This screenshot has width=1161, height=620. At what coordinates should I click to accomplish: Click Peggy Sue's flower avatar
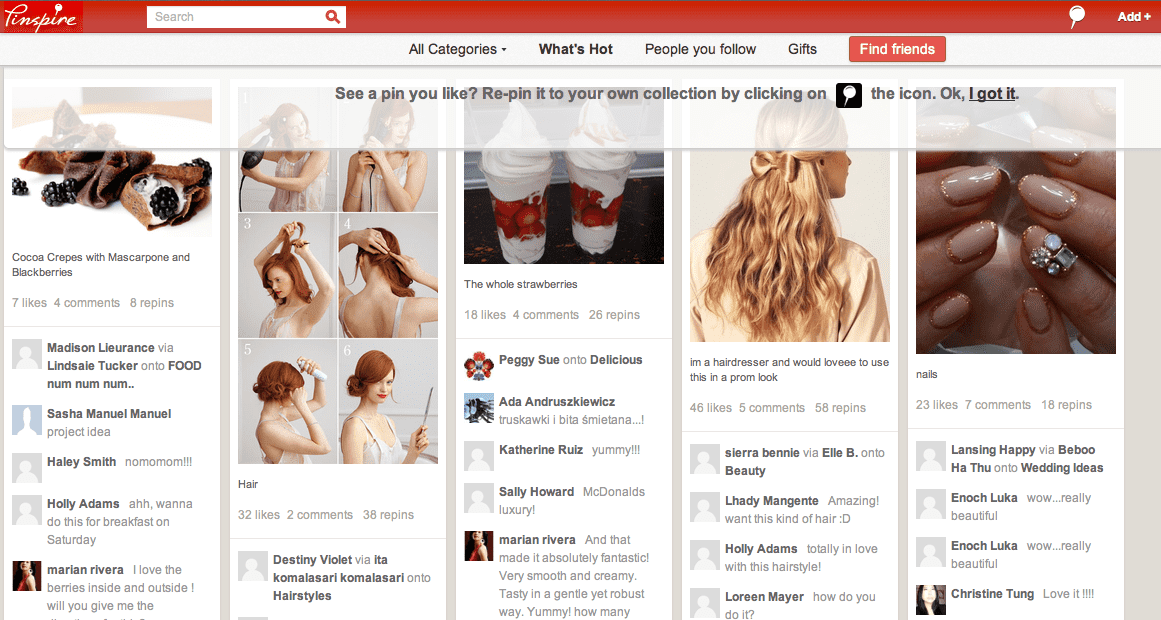(478, 367)
